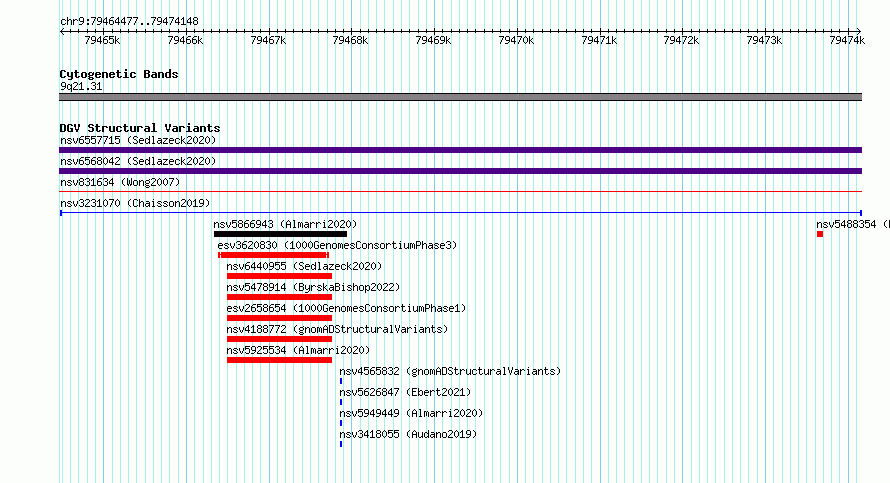Image resolution: width=890 pixels, height=483 pixels.
Task: Select red bar under esv2658654
Action: [x=279, y=318]
